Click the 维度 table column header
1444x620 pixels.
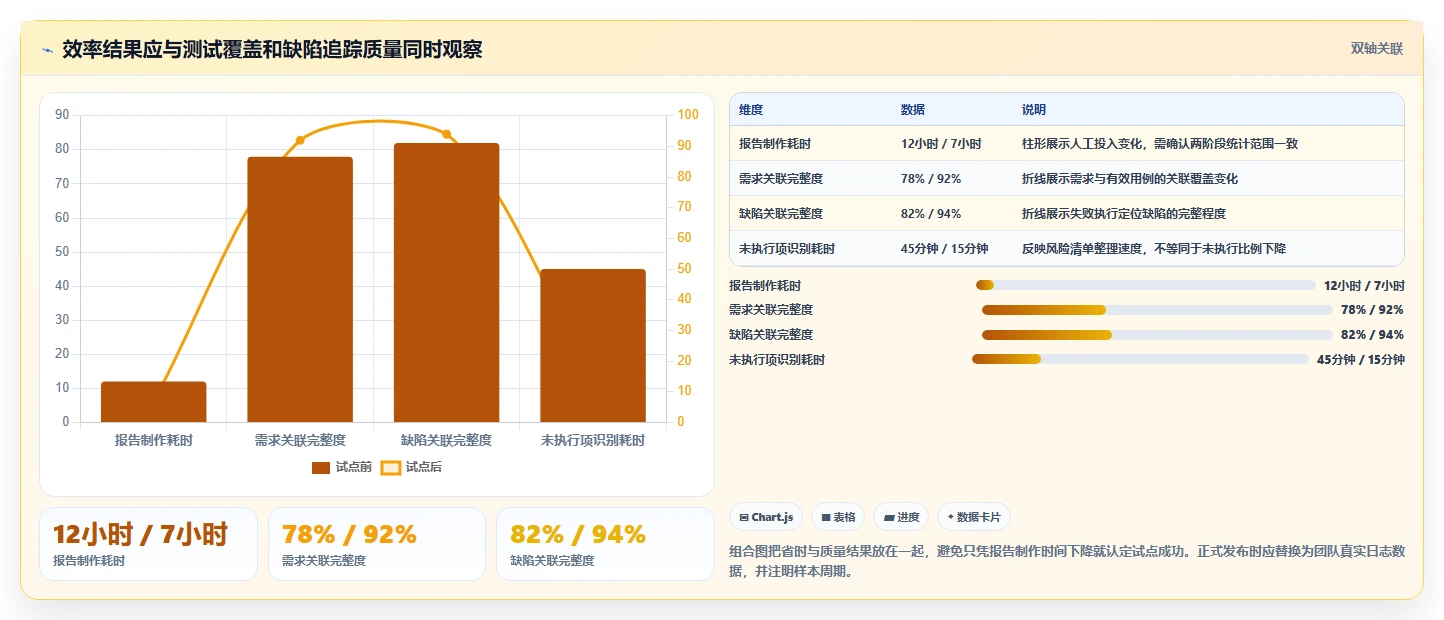[x=751, y=110]
